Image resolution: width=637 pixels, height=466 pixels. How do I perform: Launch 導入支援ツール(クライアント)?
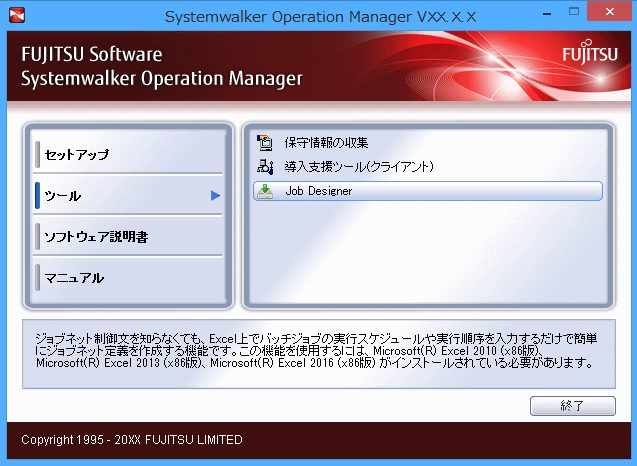[x=359, y=167]
